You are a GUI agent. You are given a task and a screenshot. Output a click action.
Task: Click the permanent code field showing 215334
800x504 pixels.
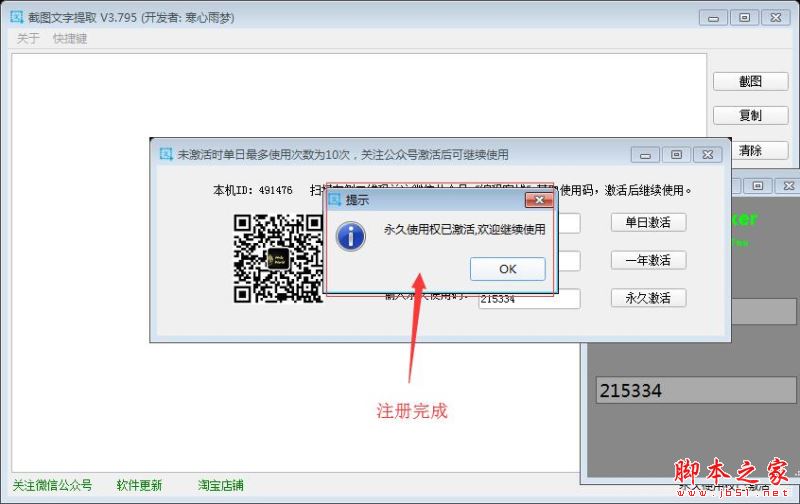coord(529,299)
